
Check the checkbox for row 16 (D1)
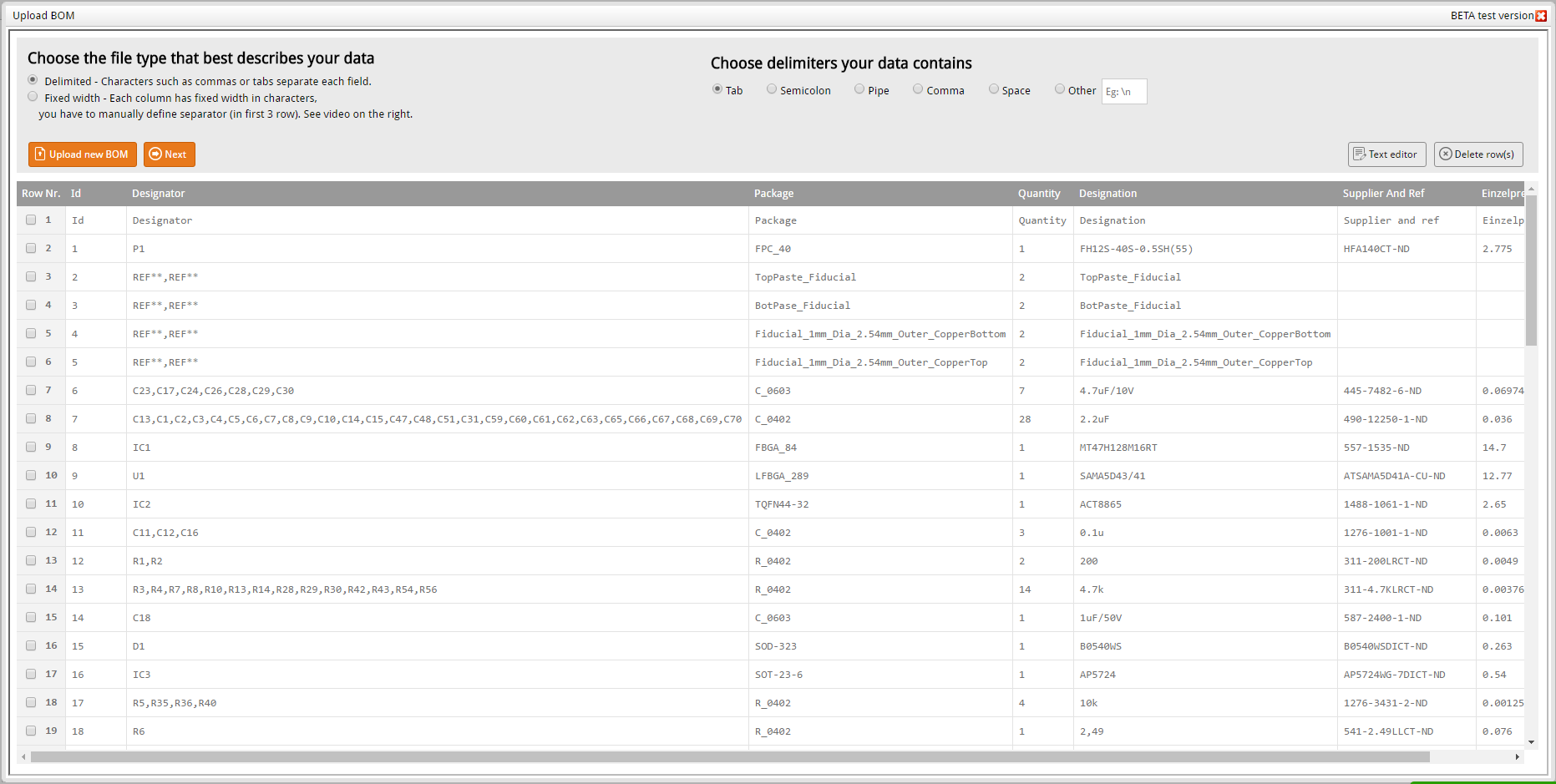pos(31,646)
